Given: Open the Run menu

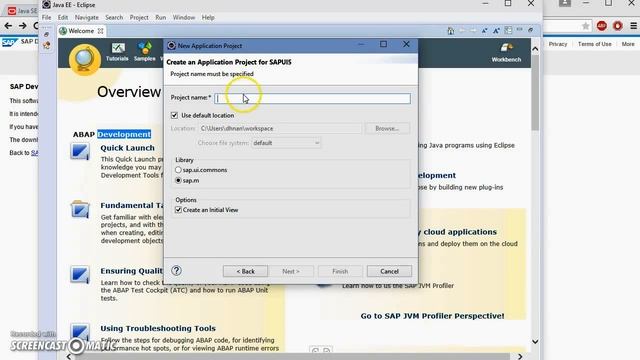Looking at the screenshot, I should coord(161,18).
